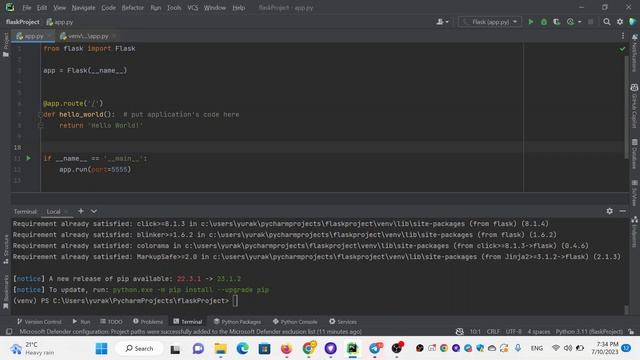Open the Tools menu

point(174,8)
